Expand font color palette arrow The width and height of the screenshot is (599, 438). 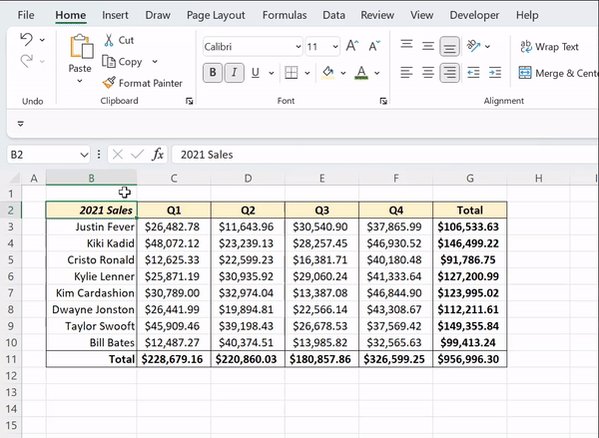pos(377,73)
